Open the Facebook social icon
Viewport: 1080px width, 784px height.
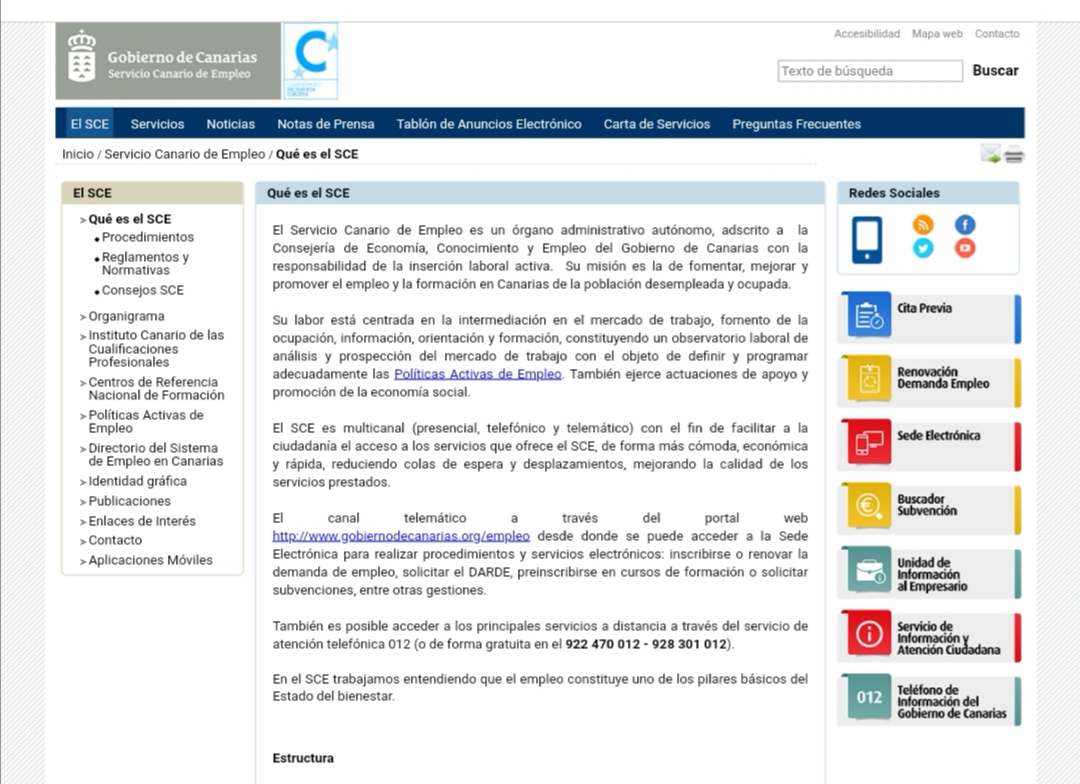tap(965, 225)
